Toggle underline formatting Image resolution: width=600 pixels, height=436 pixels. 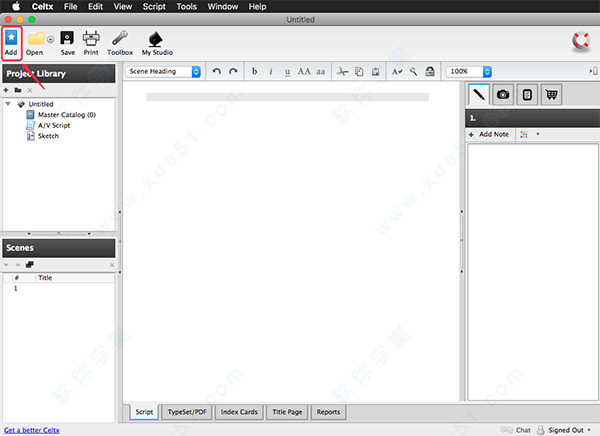[x=287, y=72]
